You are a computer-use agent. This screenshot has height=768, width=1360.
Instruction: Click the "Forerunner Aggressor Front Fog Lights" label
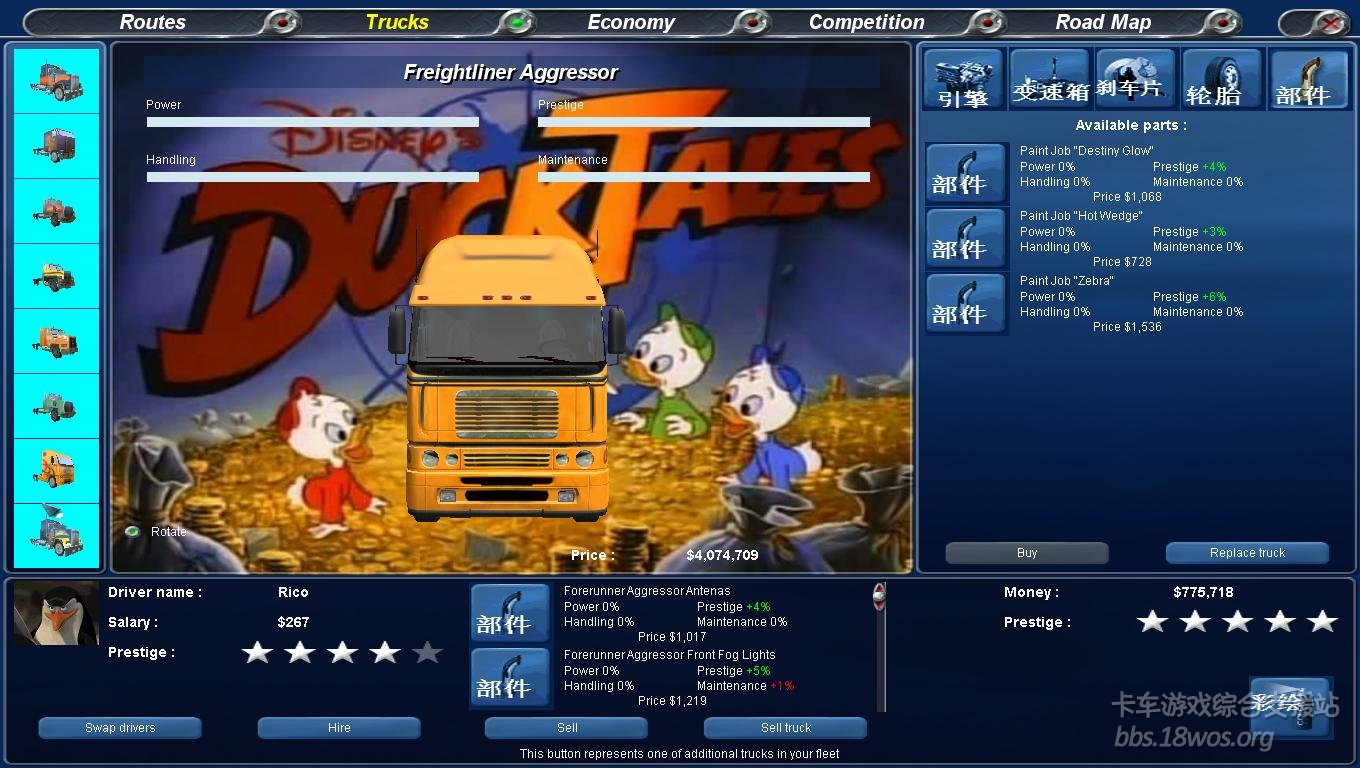670,655
